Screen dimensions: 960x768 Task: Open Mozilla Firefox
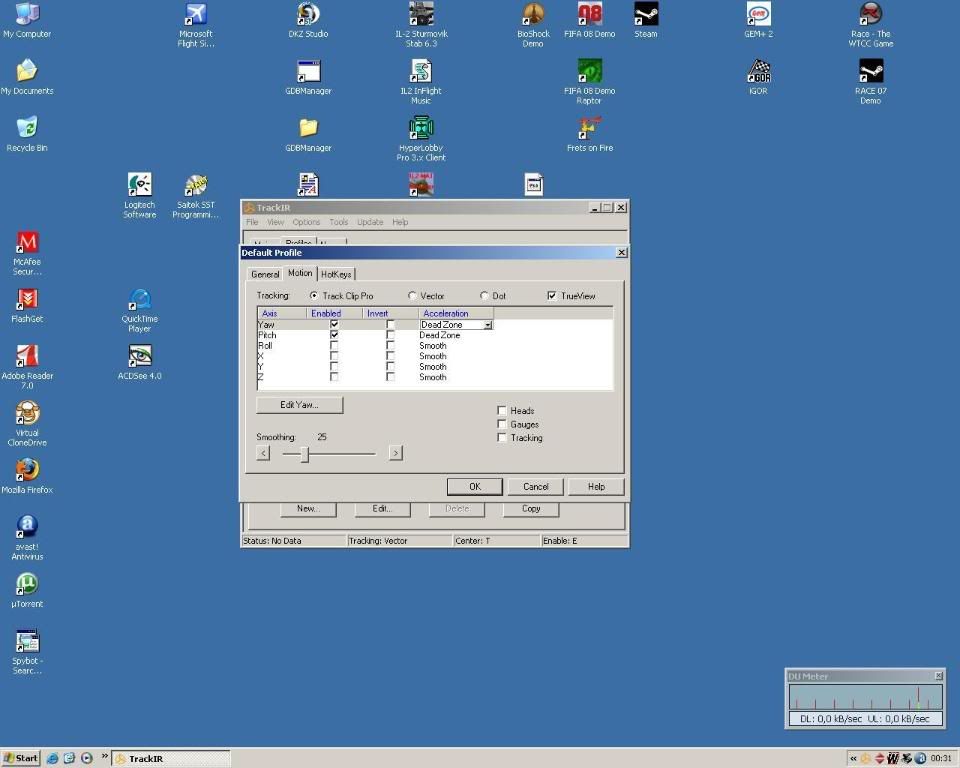point(26,472)
